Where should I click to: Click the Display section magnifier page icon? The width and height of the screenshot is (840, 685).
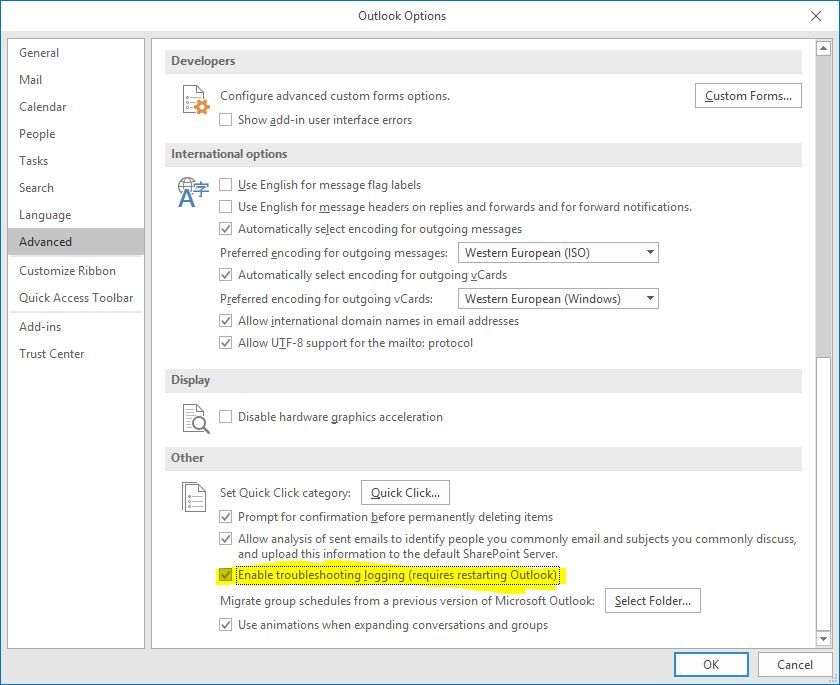click(196, 418)
